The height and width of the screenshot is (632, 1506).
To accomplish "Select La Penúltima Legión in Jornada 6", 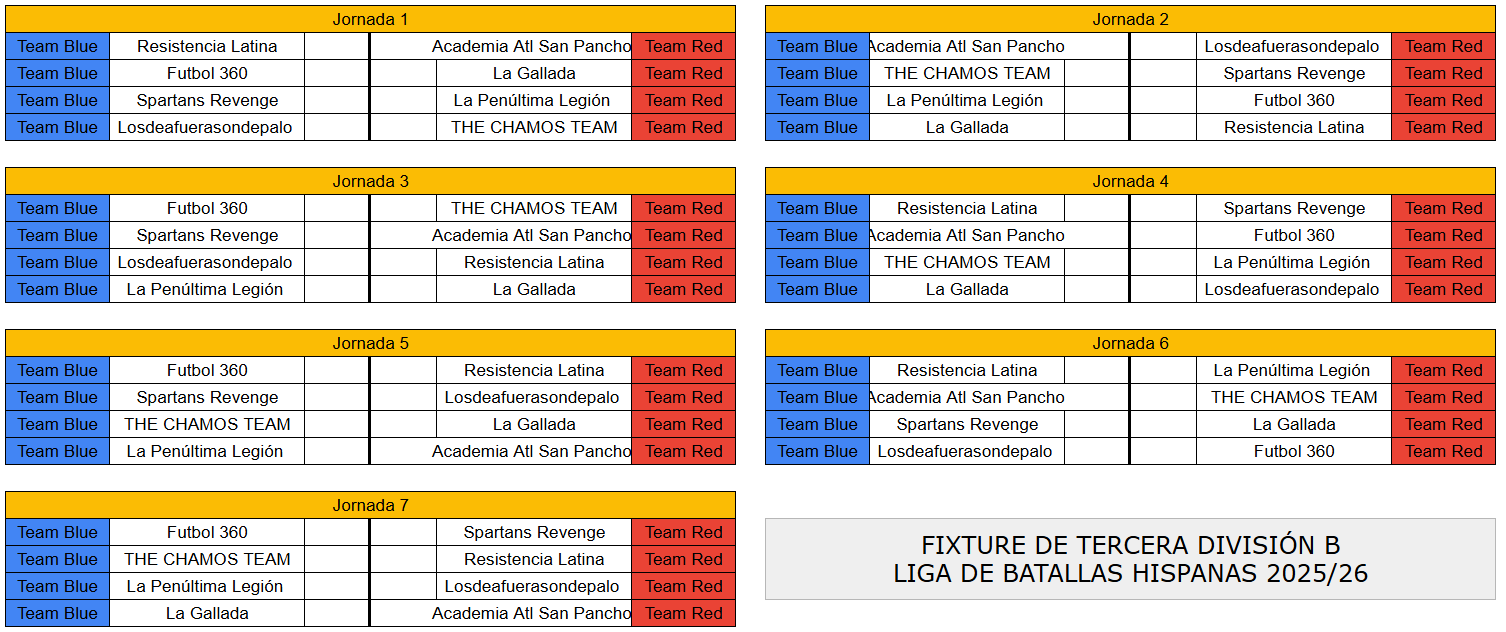I will click(1294, 370).
